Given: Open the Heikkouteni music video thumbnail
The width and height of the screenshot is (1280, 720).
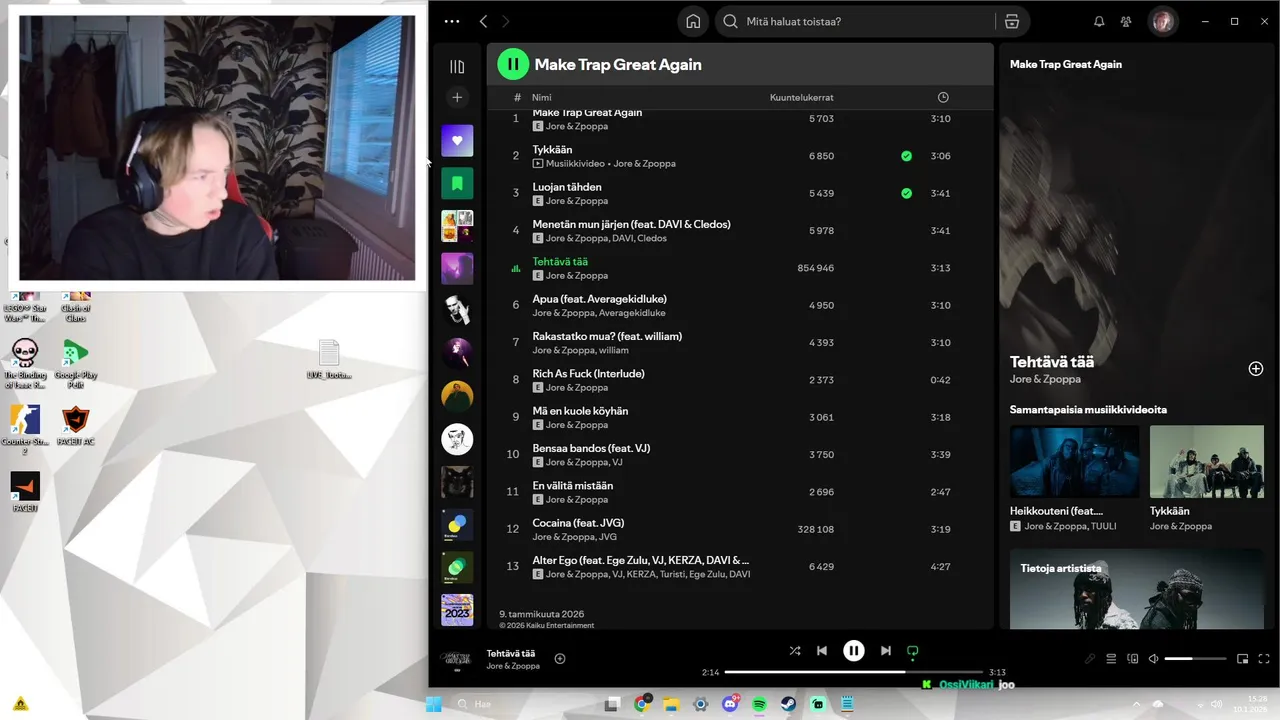Looking at the screenshot, I should (1074, 461).
